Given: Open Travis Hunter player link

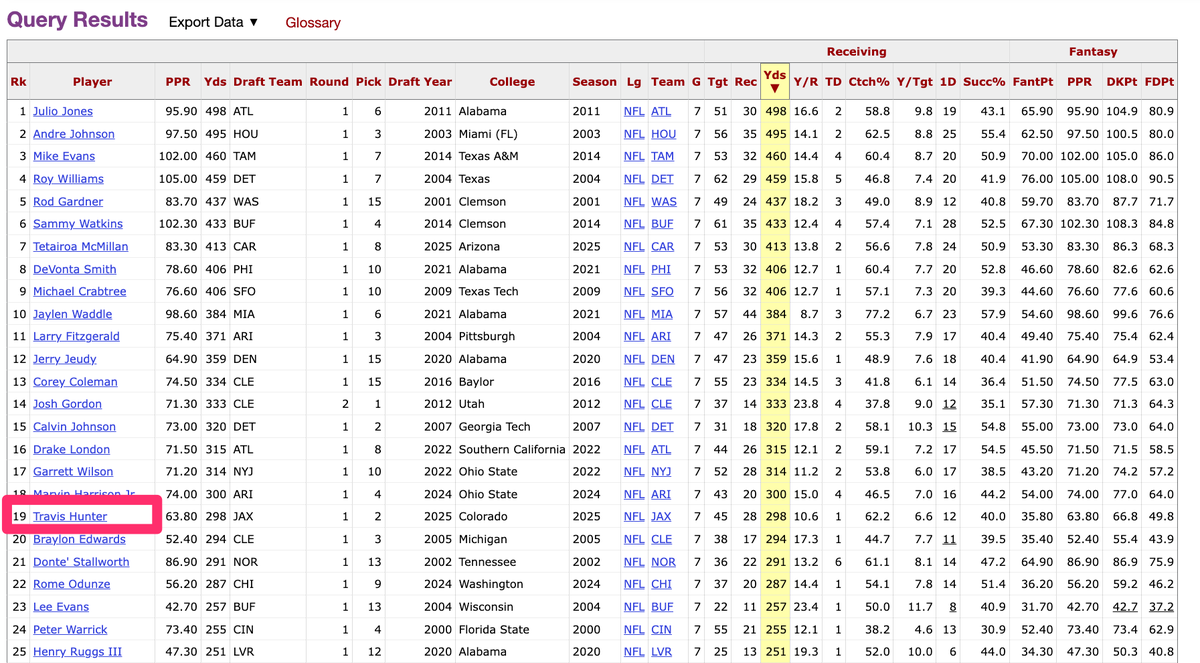Looking at the screenshot, I should click(x=70, y=516).
